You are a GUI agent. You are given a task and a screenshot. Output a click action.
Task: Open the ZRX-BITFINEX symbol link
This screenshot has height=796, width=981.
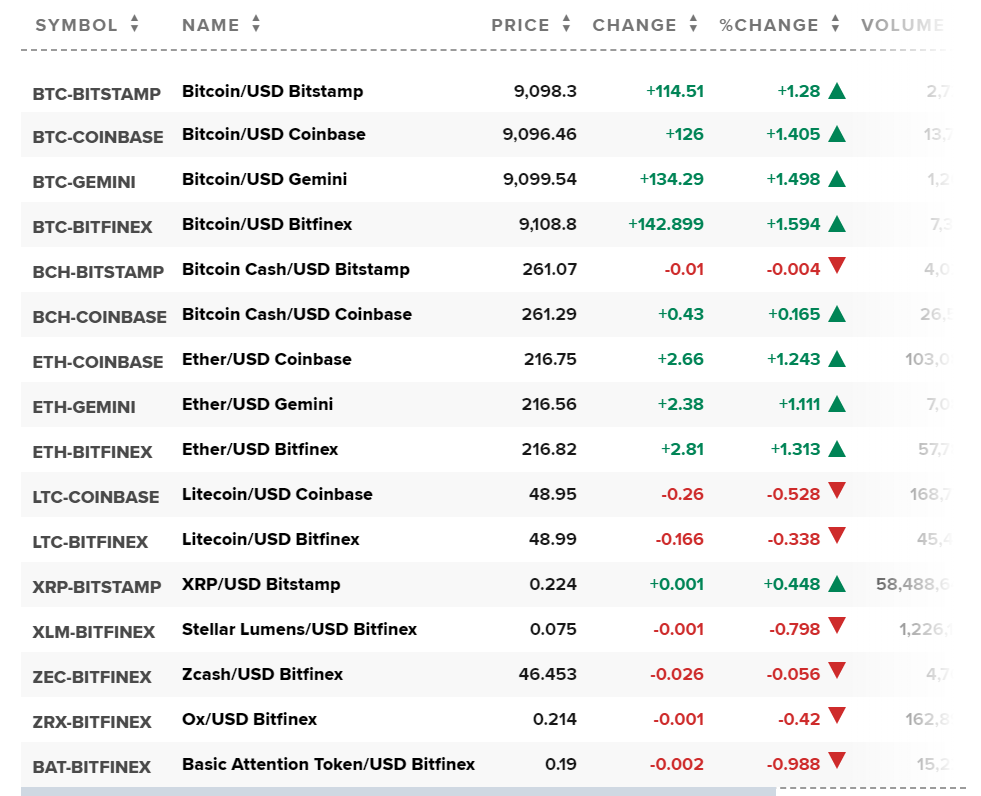pos(91,723)
